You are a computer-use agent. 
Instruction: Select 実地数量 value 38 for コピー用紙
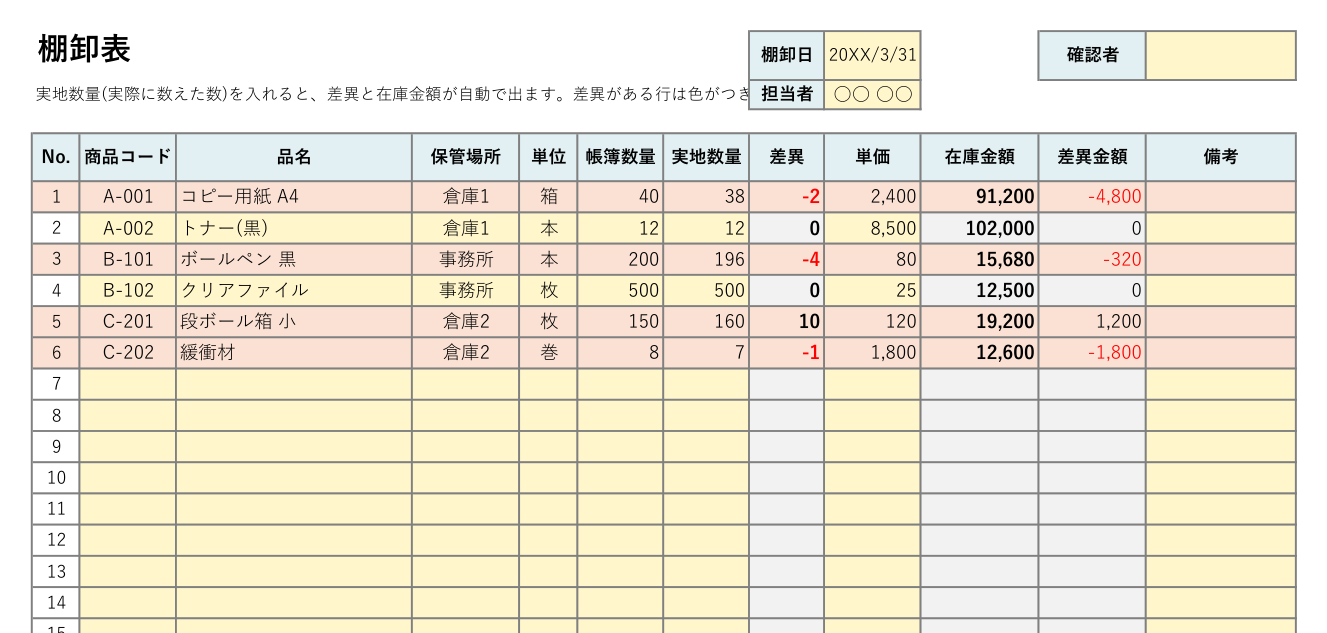pos(706,197)
